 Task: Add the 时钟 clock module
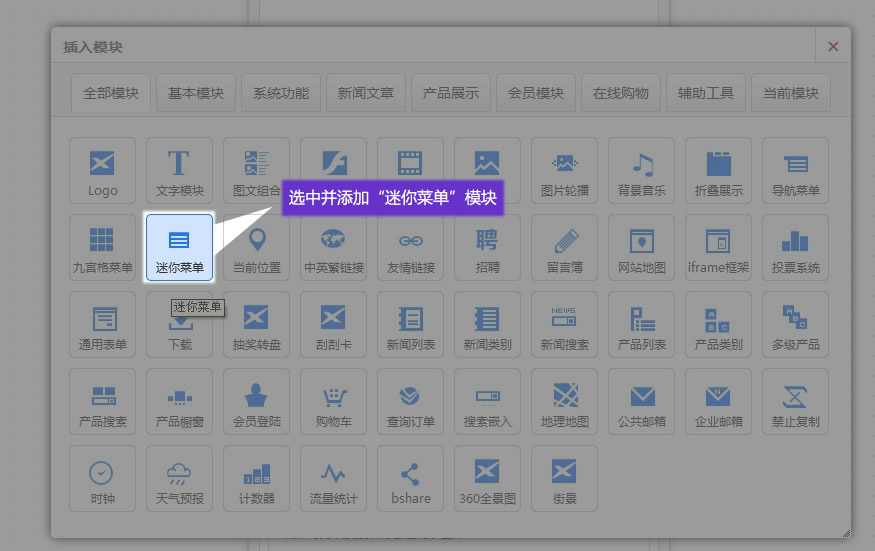(102, 478)
